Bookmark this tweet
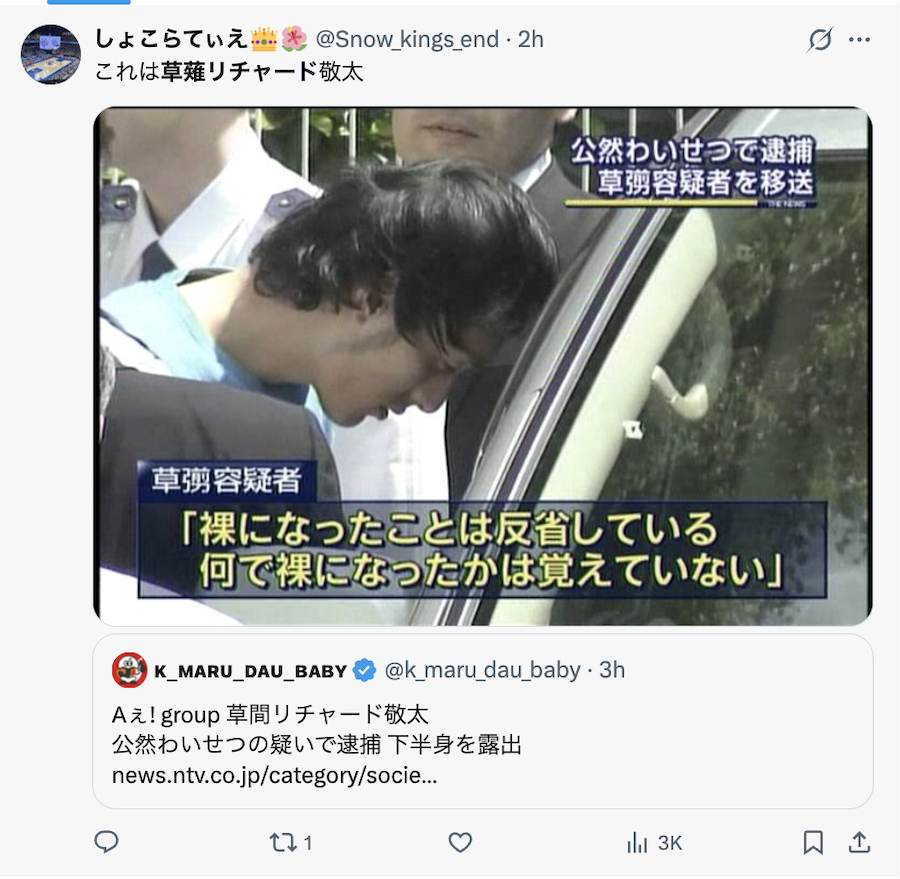This screenshot has width=900, height=879. pyautogui.click(x=813, y=843)
